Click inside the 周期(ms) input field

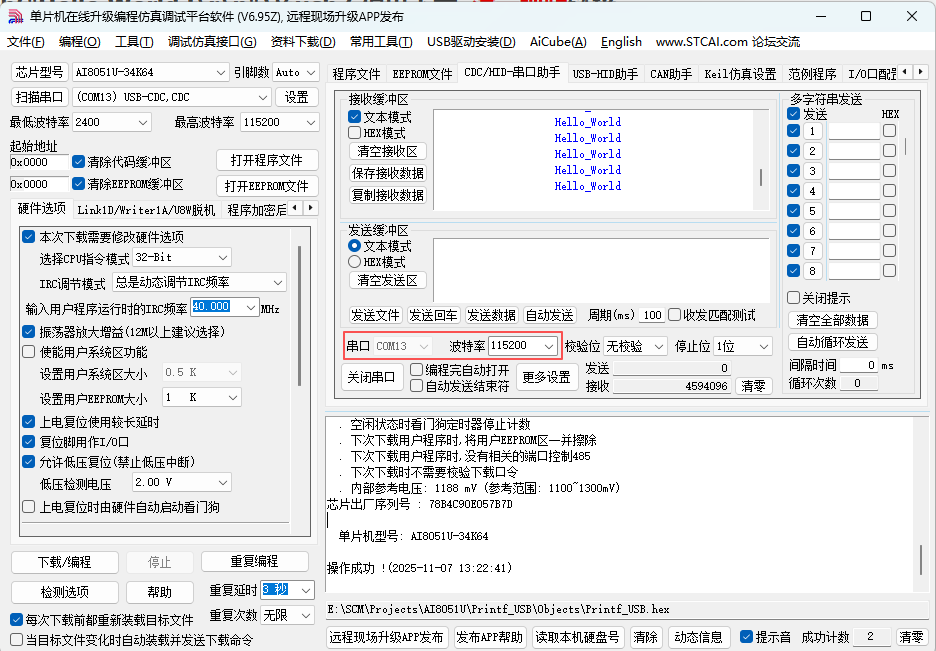point(650,315)
